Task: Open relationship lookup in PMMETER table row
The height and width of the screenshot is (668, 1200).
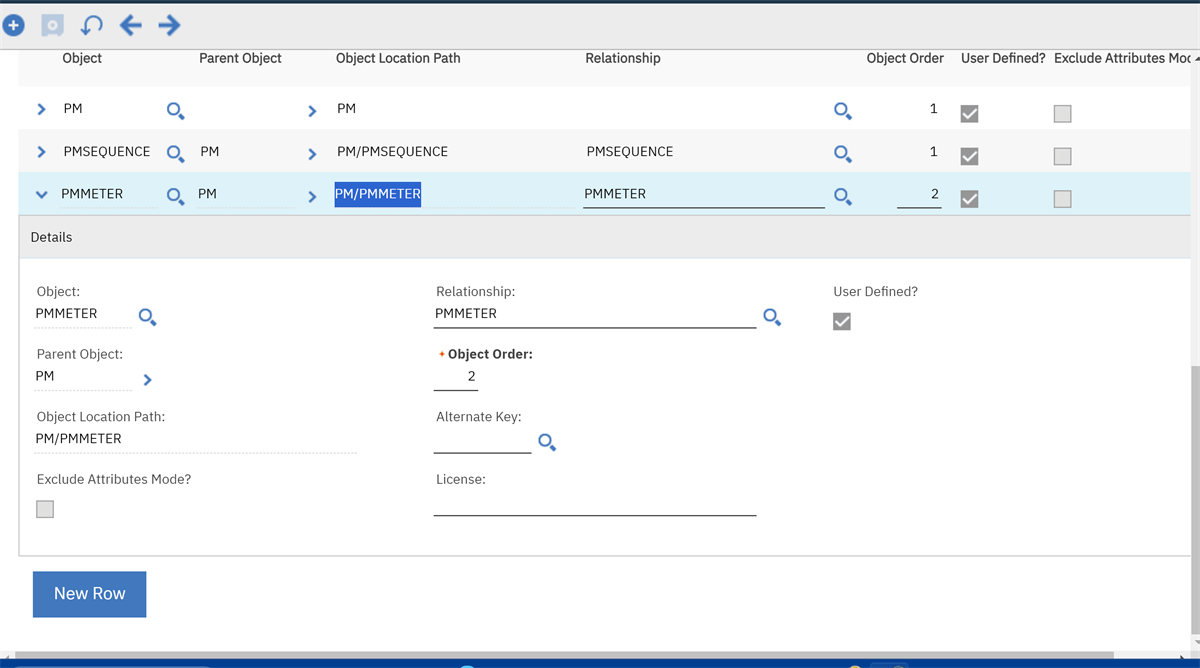Action: tap(843, 196)
